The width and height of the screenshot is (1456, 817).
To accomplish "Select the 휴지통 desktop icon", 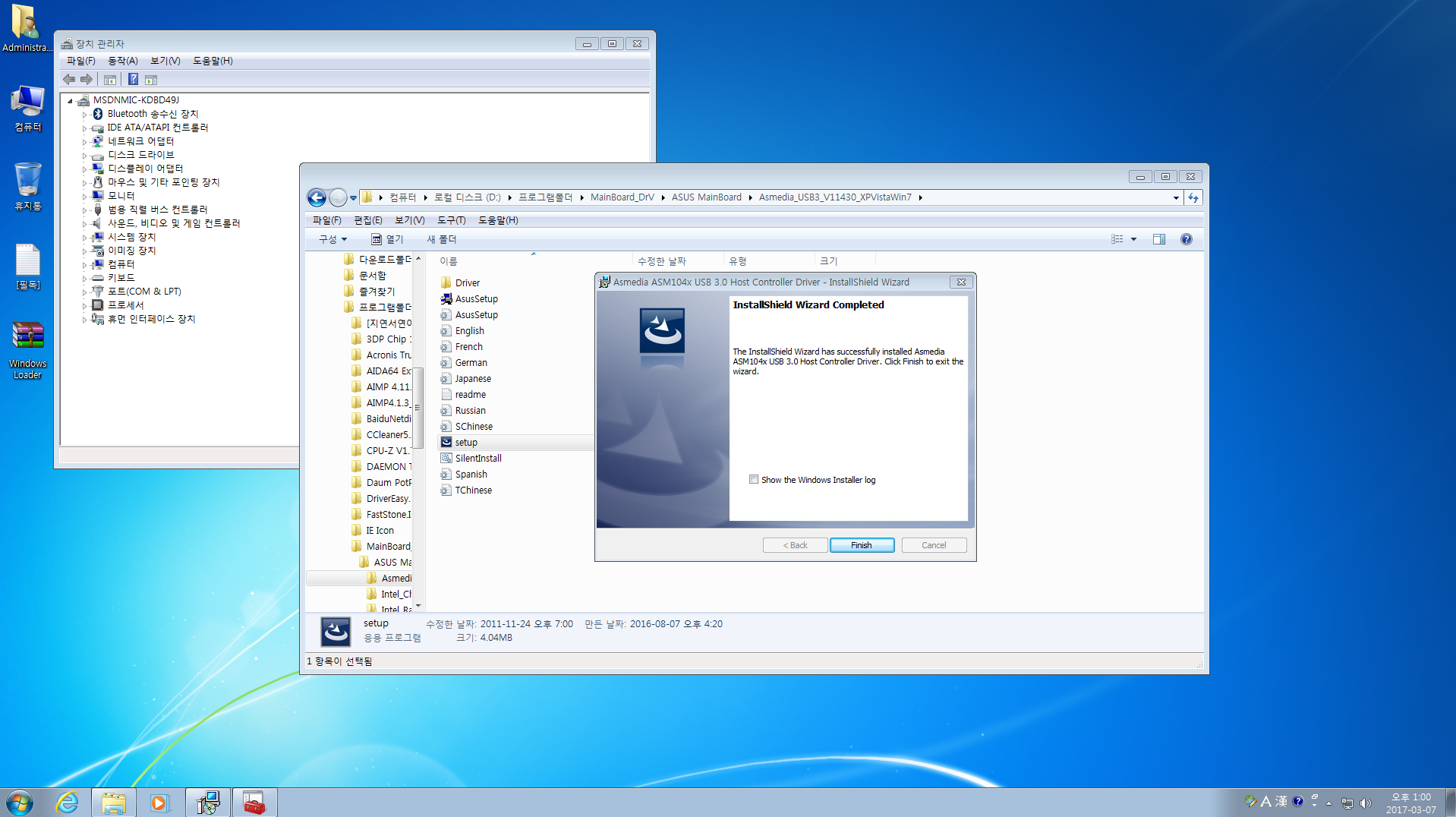I will tap(28, 186).
